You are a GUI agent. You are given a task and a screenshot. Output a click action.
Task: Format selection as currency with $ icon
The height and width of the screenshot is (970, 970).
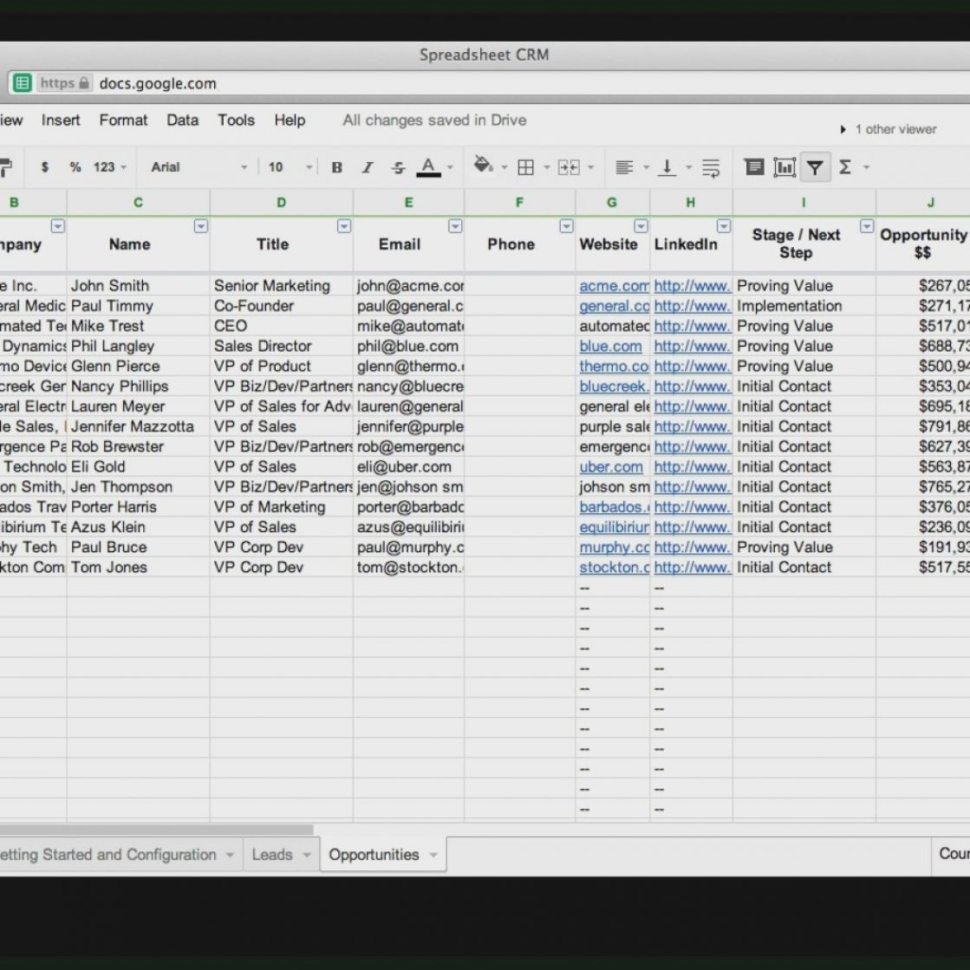44,167
